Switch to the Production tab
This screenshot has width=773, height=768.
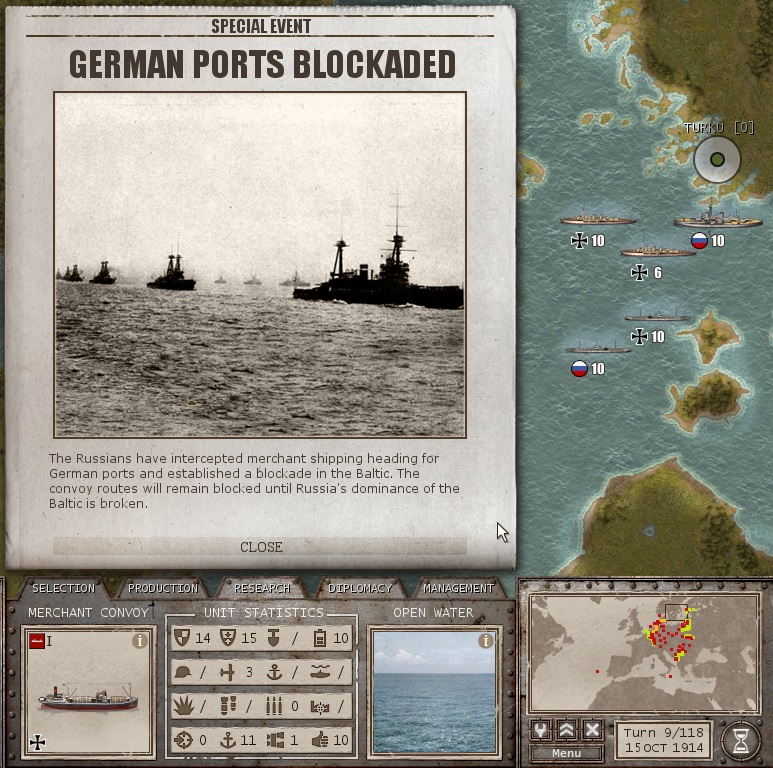[x=163, y=588]
